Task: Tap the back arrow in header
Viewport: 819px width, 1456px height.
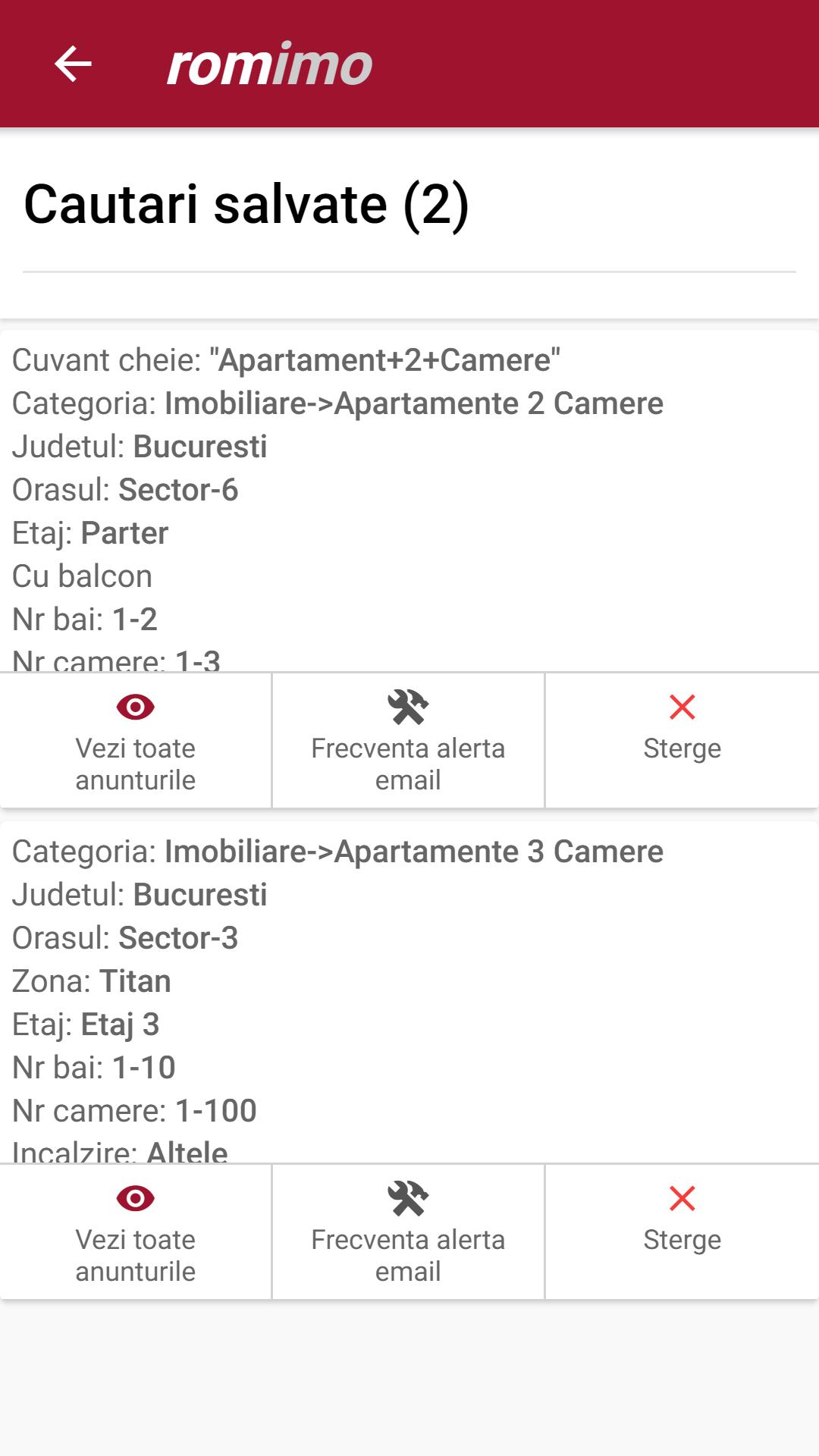Action: tap(73, 64)
